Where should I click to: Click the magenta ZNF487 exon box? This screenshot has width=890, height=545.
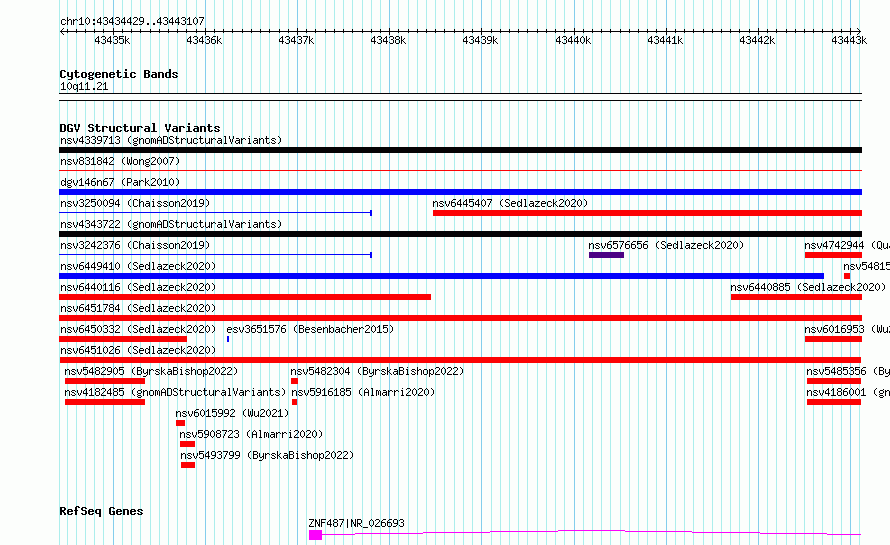(315, 535)
